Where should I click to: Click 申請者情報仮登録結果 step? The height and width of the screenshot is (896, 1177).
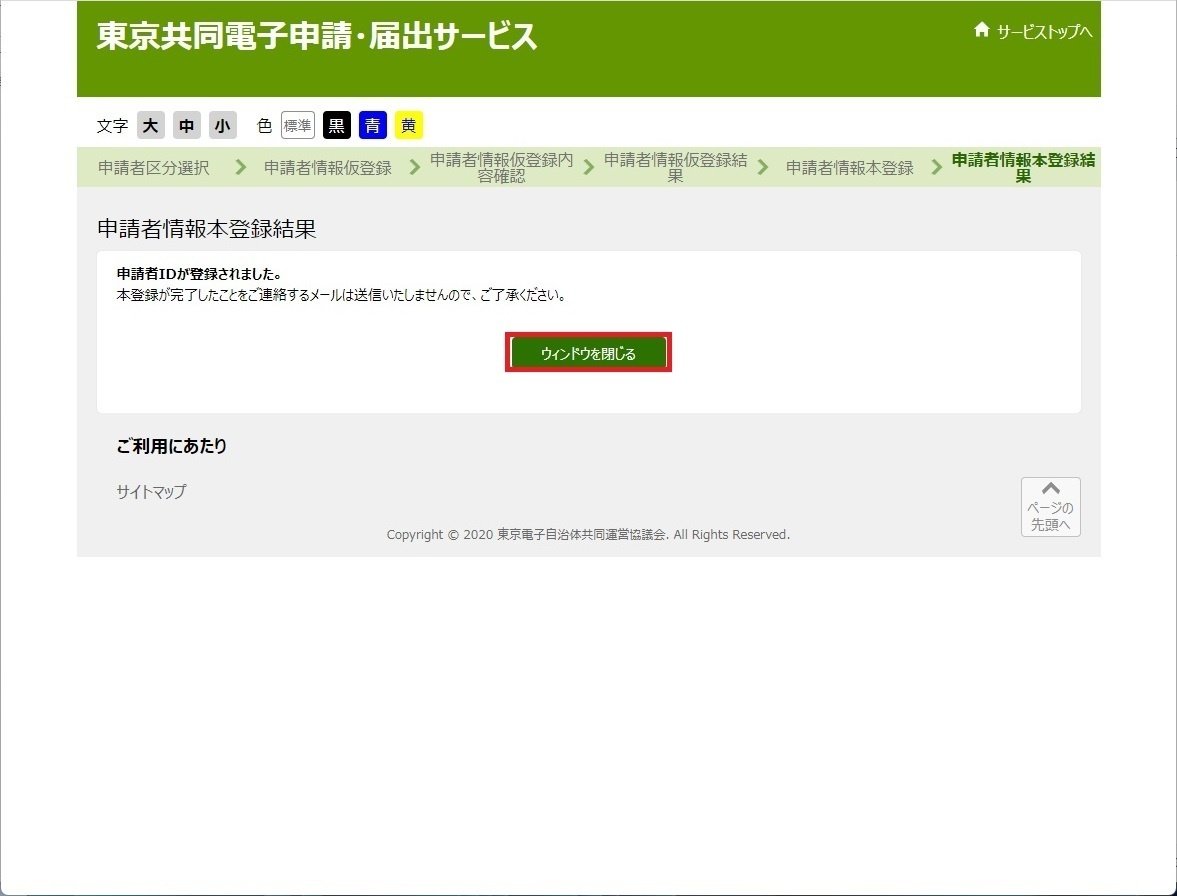(676, 167)
